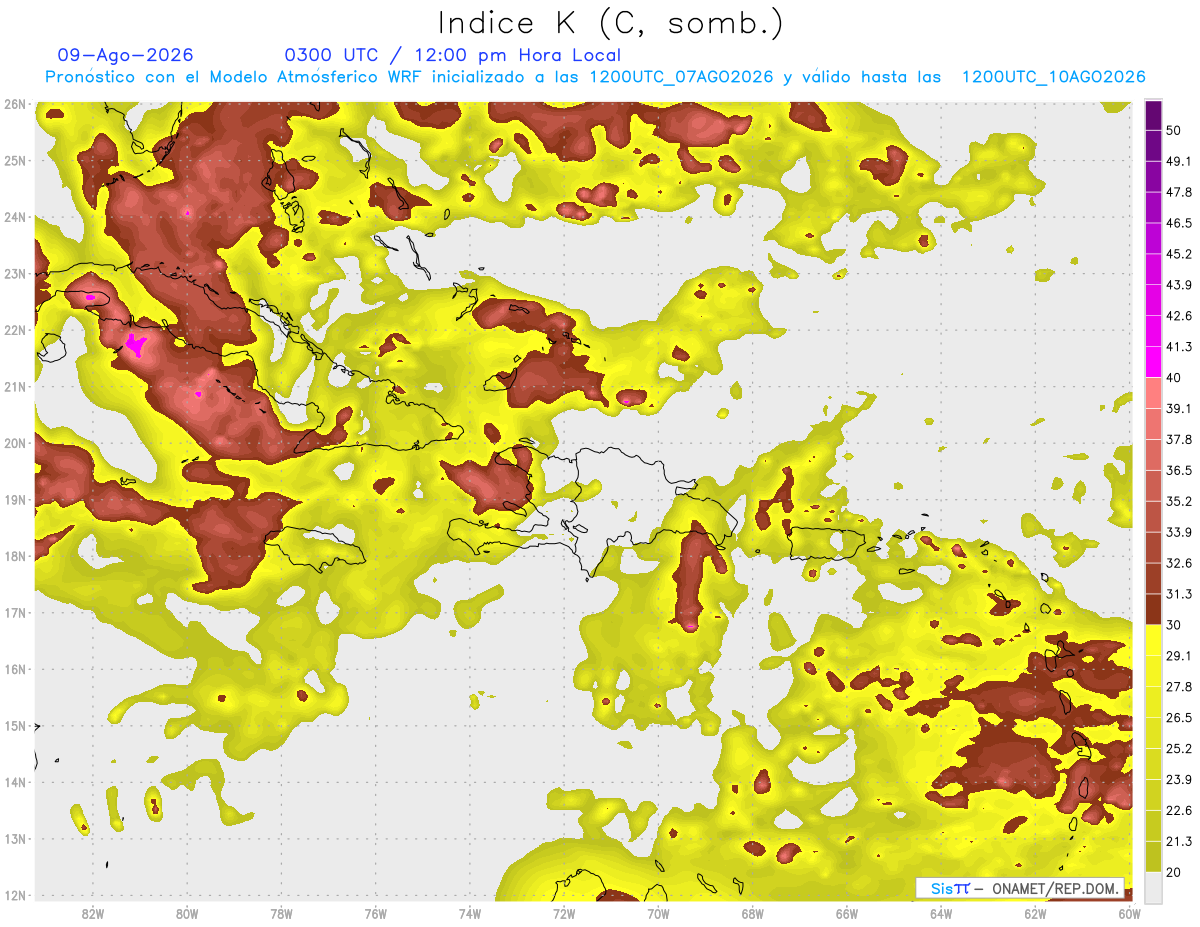Click the "49.1" legend value
The image size is (1200, 927).
[x=1178, y=161]
